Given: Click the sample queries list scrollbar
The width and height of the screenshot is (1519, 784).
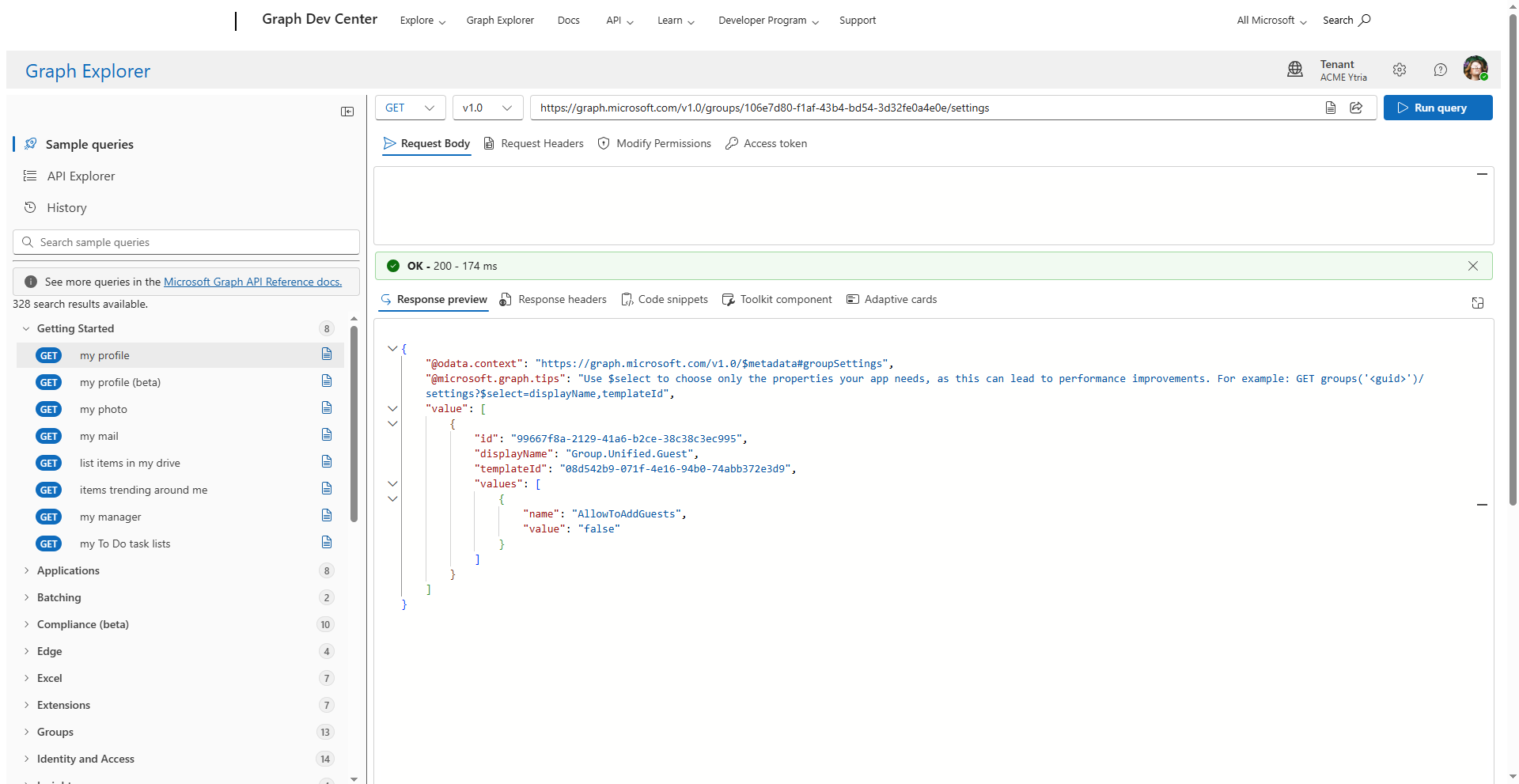Looking at the screenshot, I should click(x=354, y=423).
